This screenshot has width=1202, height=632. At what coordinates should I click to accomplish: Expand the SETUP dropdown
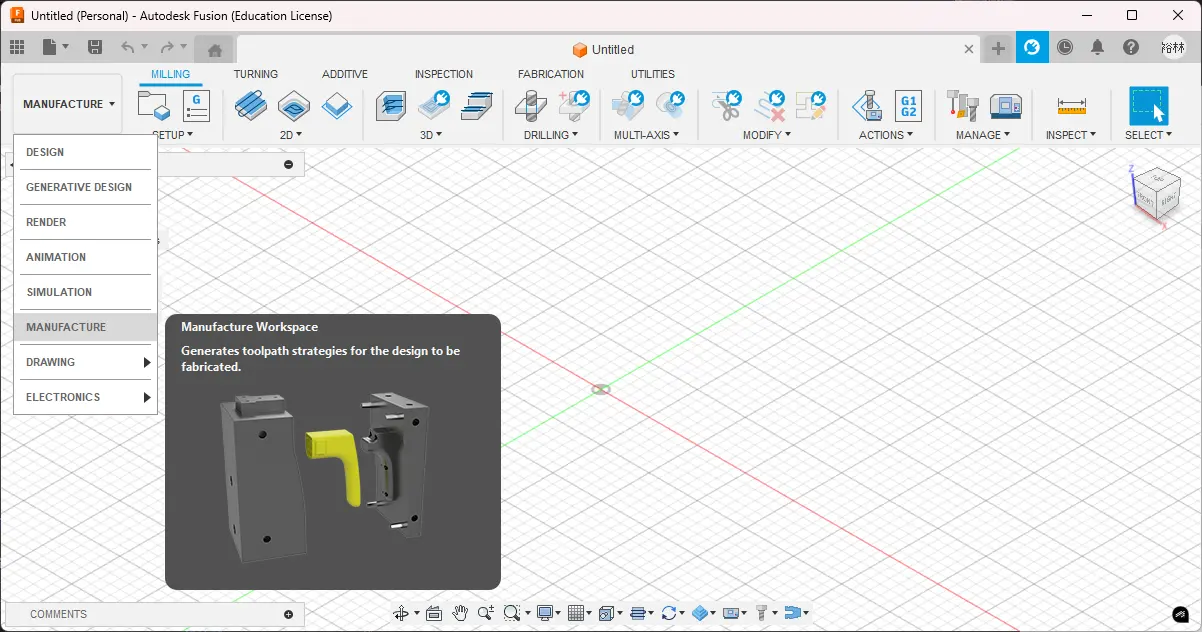coord(172,135)
